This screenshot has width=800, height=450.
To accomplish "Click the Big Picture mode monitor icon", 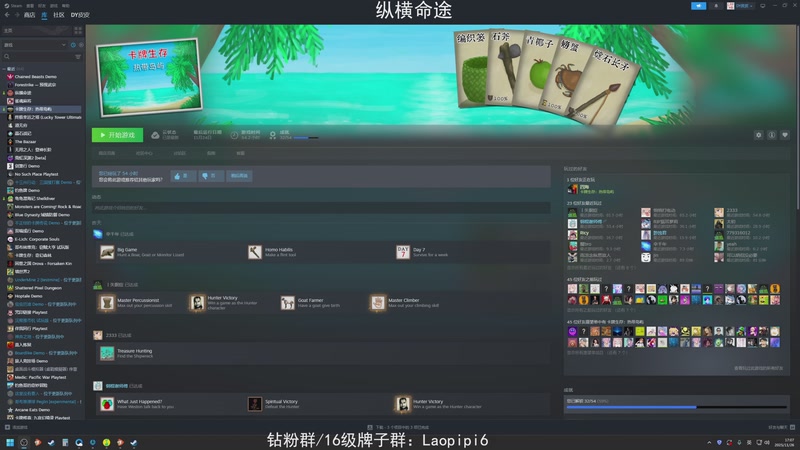I will tap(763, 6).
